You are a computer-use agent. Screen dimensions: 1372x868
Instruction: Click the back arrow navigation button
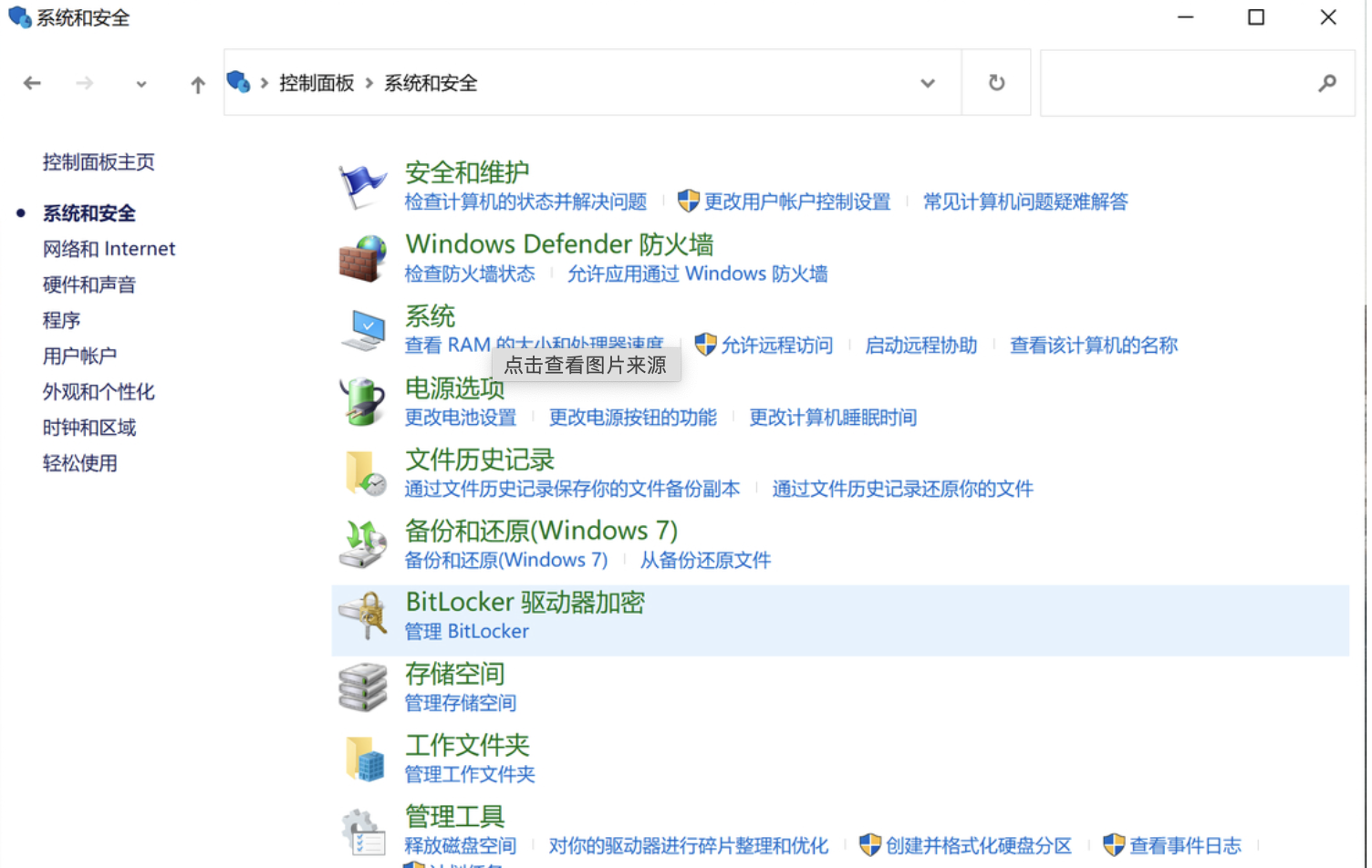click(x=32, y=84)
